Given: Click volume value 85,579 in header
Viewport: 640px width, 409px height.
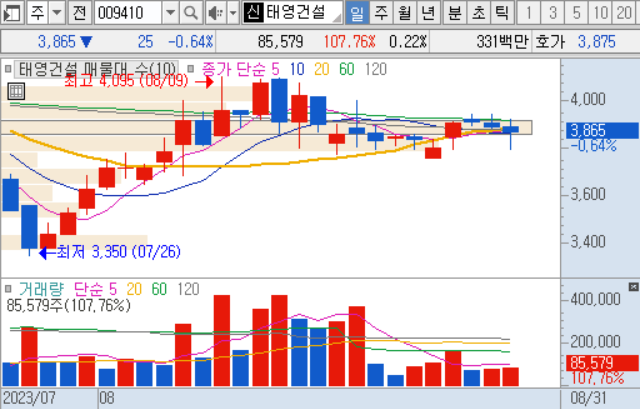Looking at the screenshot, I should [x=280, y=42].
